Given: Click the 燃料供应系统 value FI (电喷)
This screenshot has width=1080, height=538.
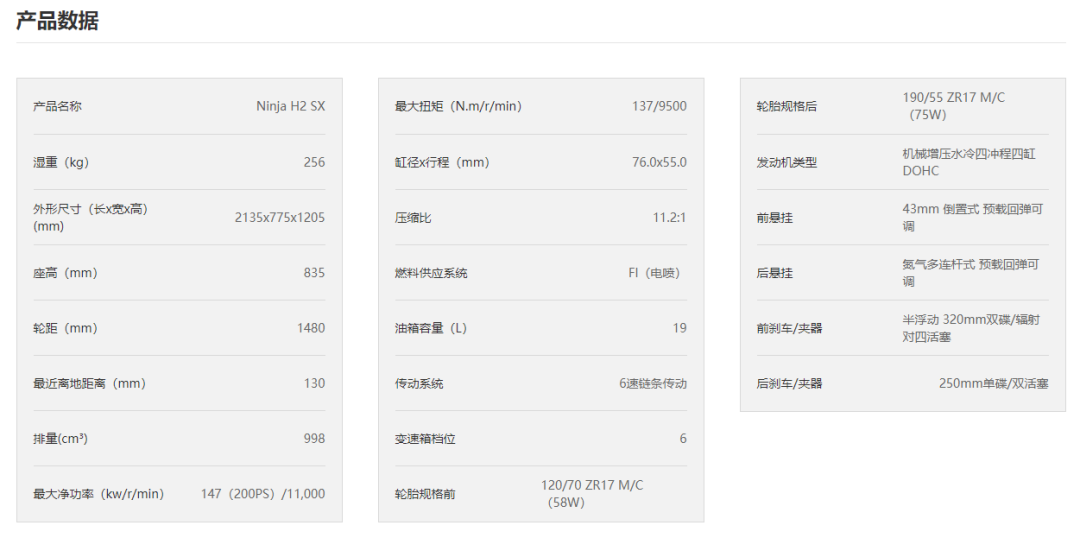Looking at the screenshot, I should pos(657,273).
